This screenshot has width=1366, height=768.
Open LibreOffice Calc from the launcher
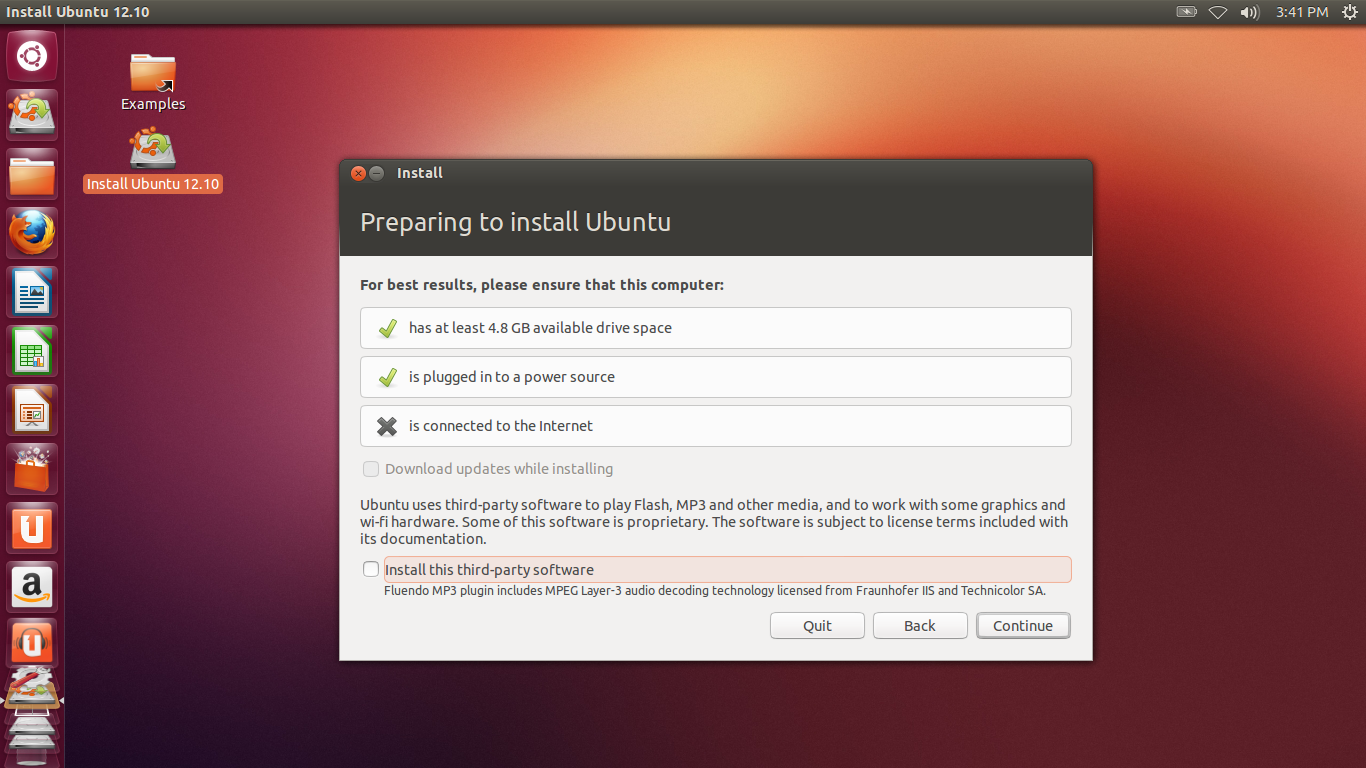tap(32, 351)
